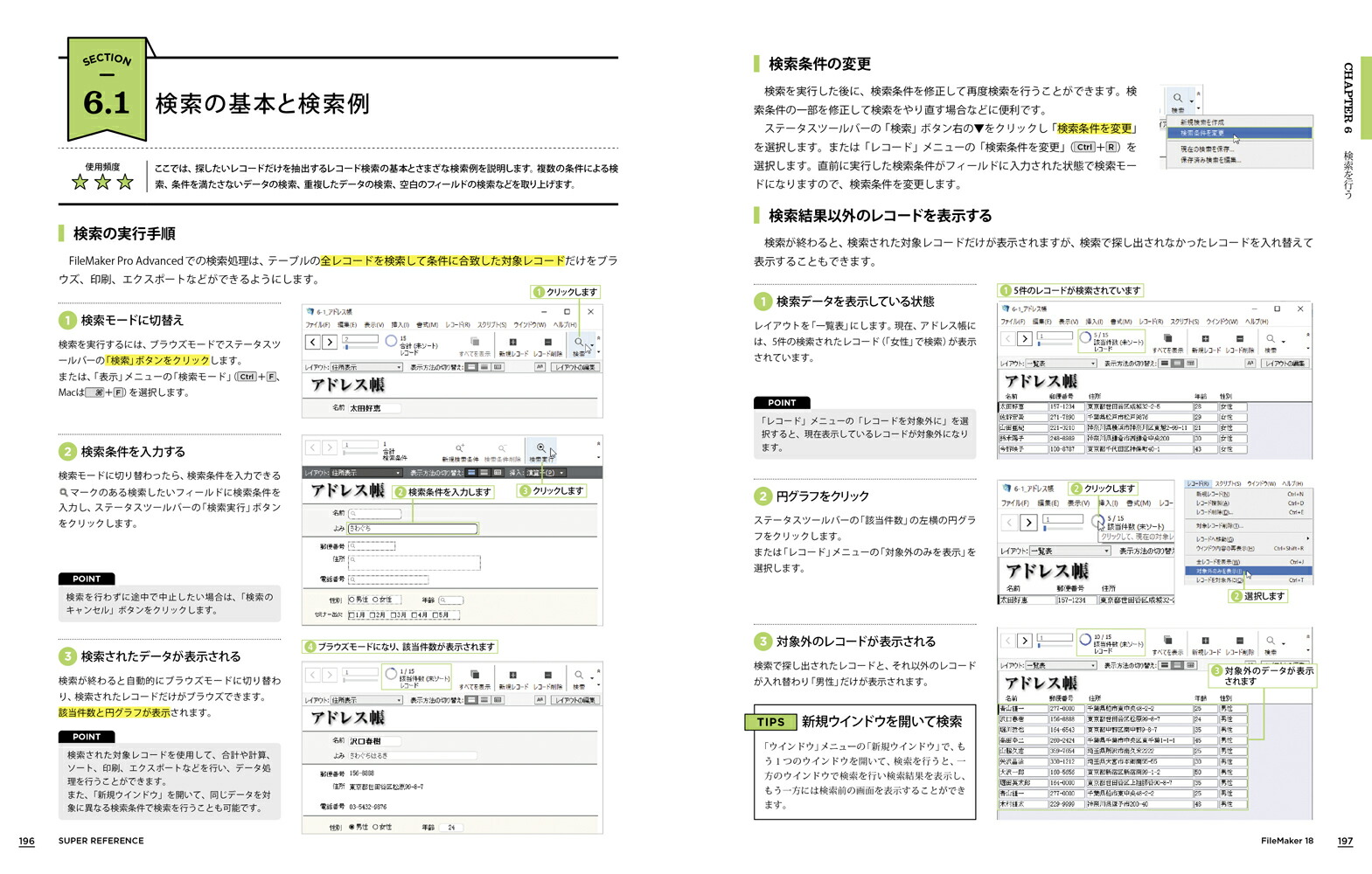The image size is (1372, 874).
Task: Click the 新規検索条件 icon in find mode
Action: click(x=460, y=448)
